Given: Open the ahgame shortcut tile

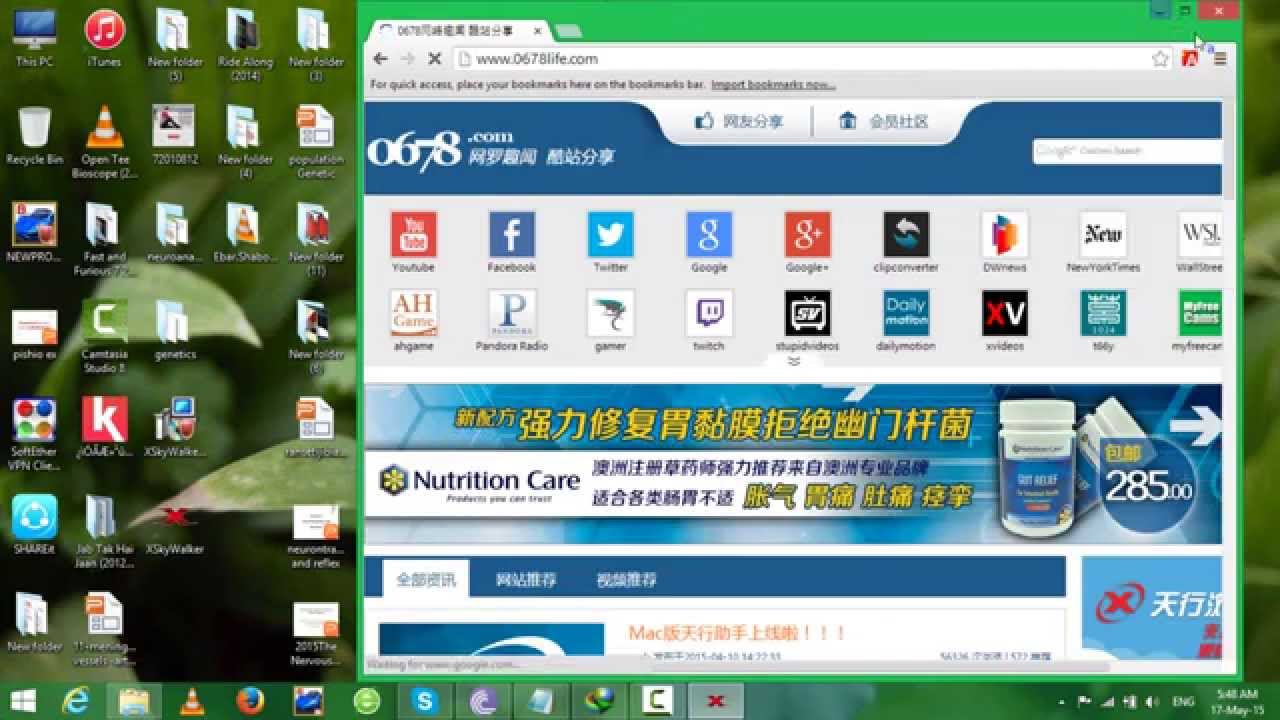Looking at the screenshot, I should pyautogui.click(x=413, y=321).
